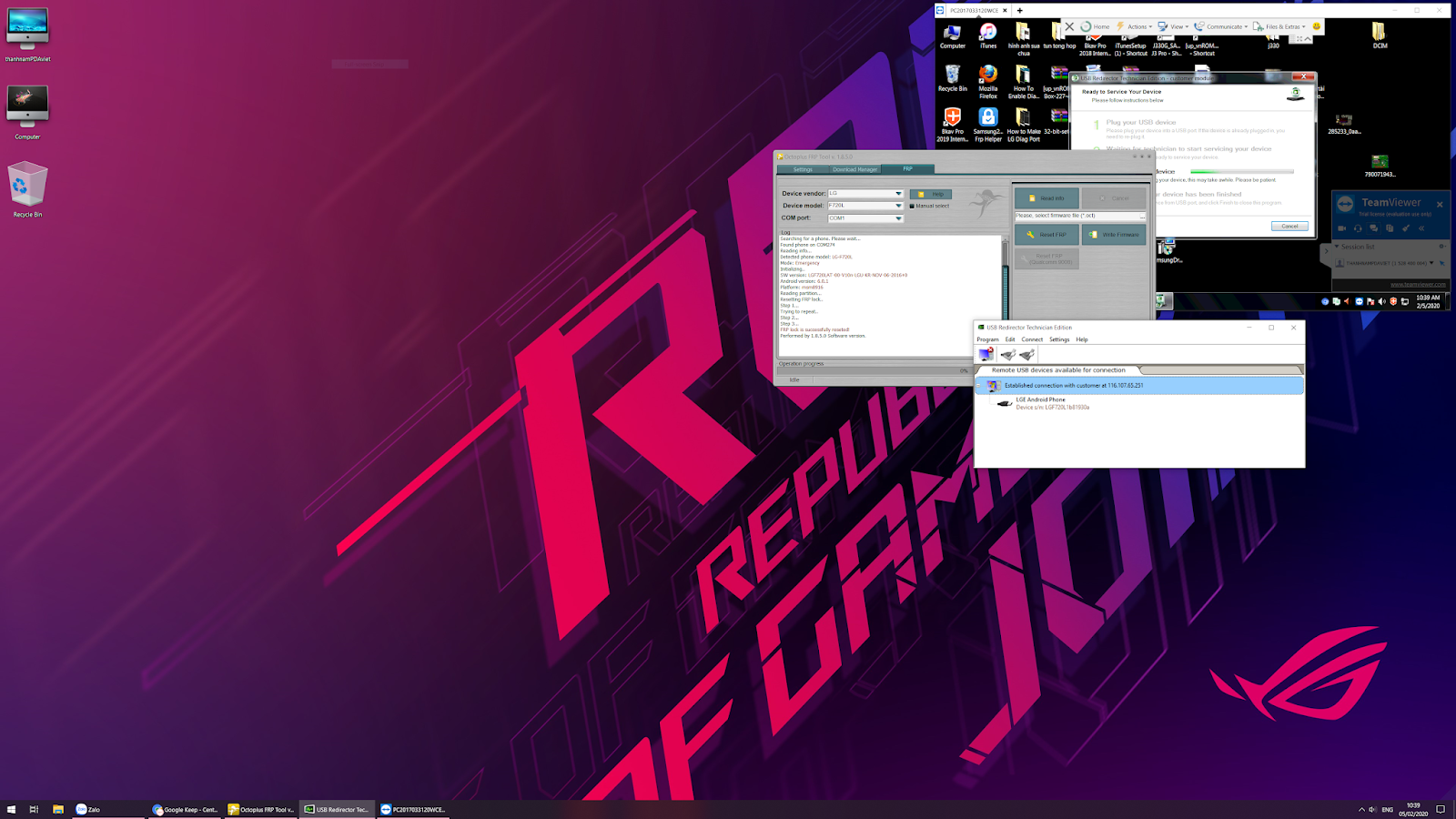Viewport: 1456px width, 819px height.
Task: Select the Computer icon below thanhnamPDAviet
Action: click(27, 113)
